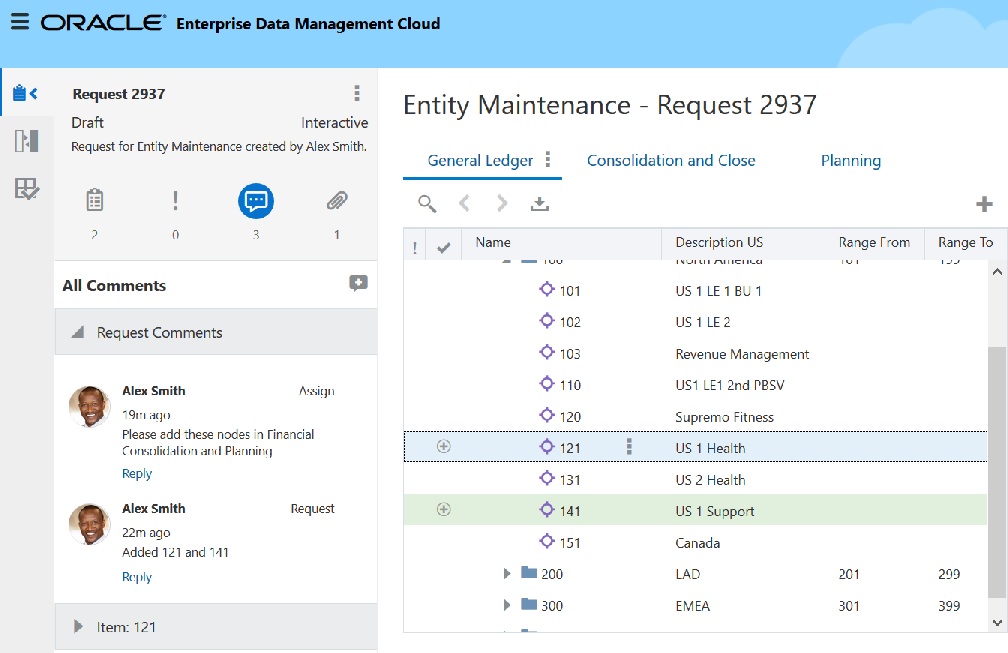Click 'US 2 Health' description cell
1008x653 pixels.
point(710,480)
